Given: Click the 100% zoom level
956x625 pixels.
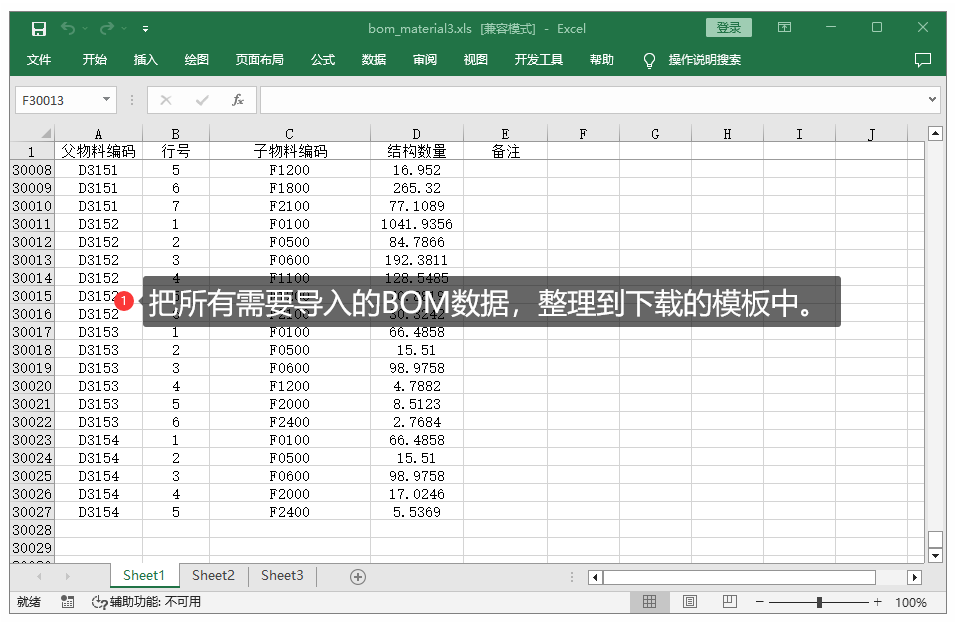Looking at the screenshot, I should pyautogui.click(x=911, y=602).
